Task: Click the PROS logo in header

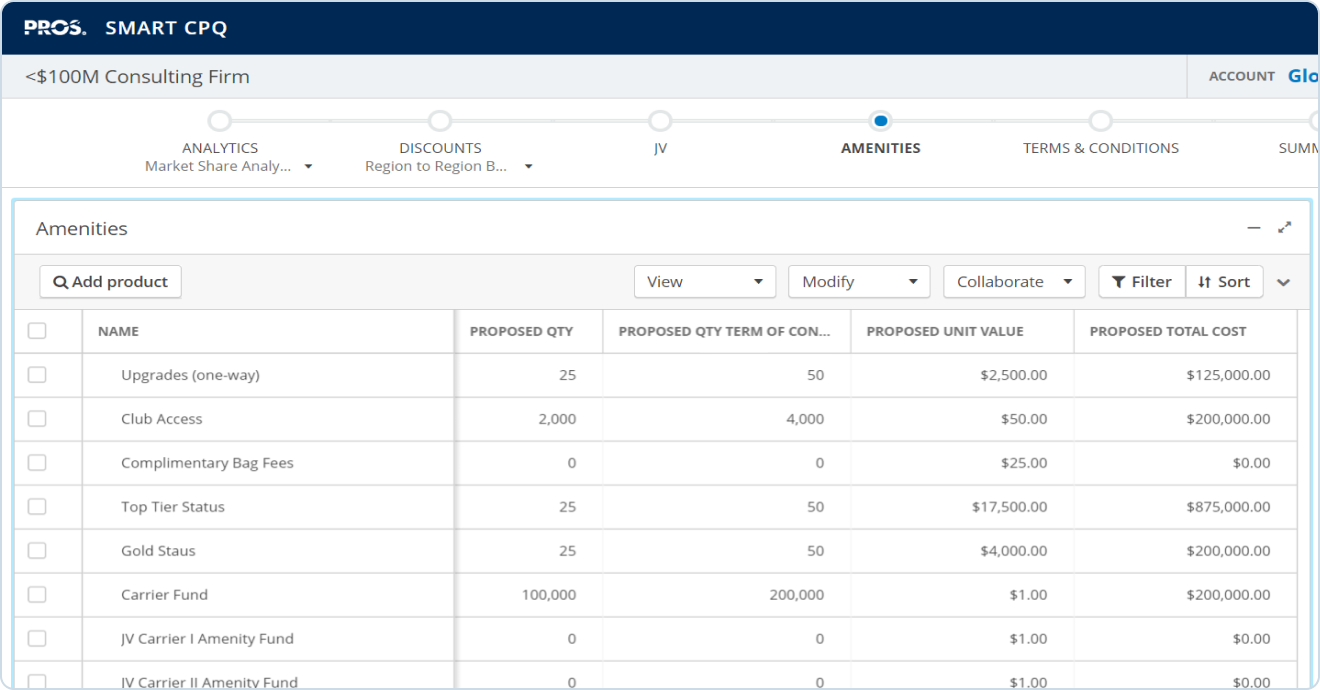Action: click(x=55, y=28)
